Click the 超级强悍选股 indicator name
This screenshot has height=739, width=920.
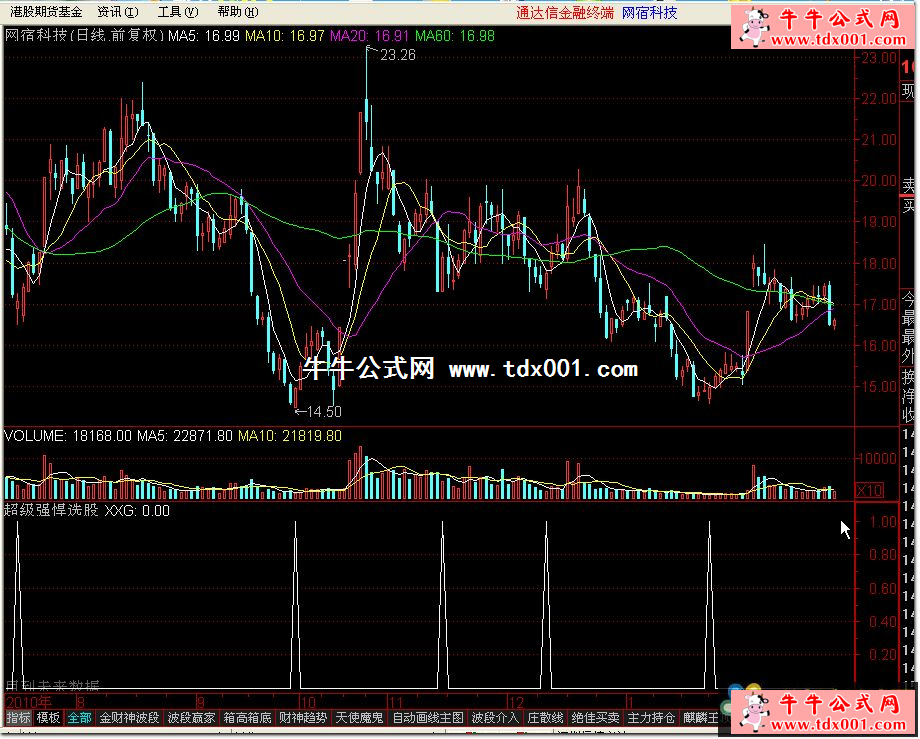tap(52, 511)
